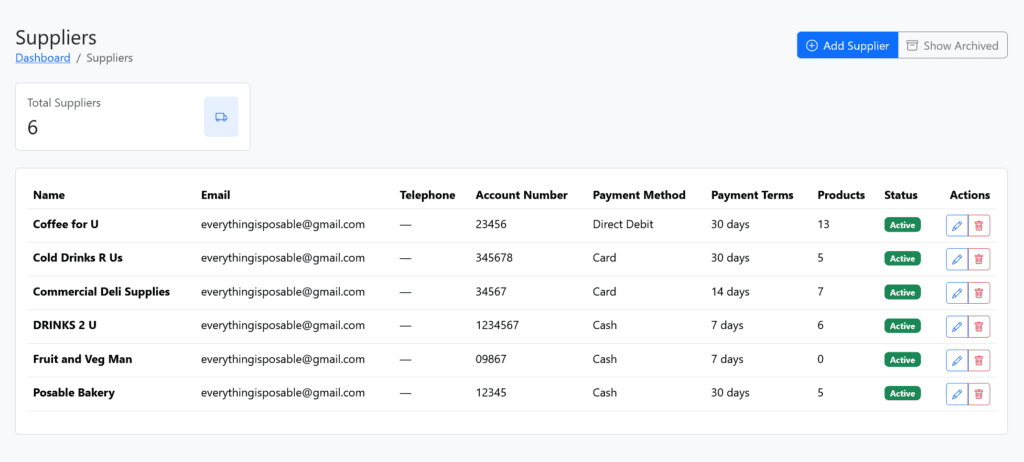
Task: Click account number 1234567
Action: (498, 325)
